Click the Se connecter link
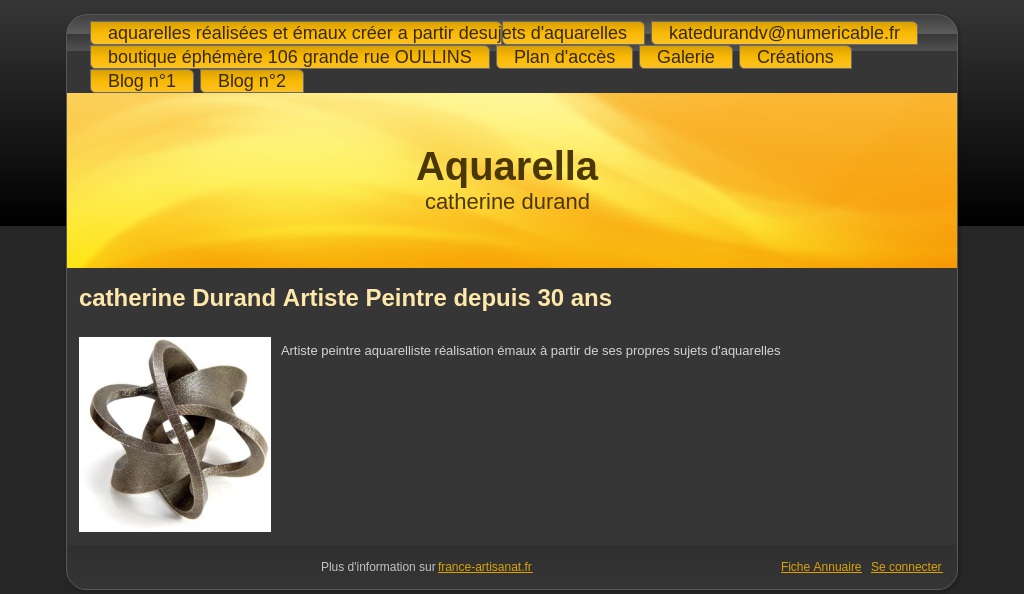Screen dimensions: 1024x594 pyautogui.click(x=906, y=567)
